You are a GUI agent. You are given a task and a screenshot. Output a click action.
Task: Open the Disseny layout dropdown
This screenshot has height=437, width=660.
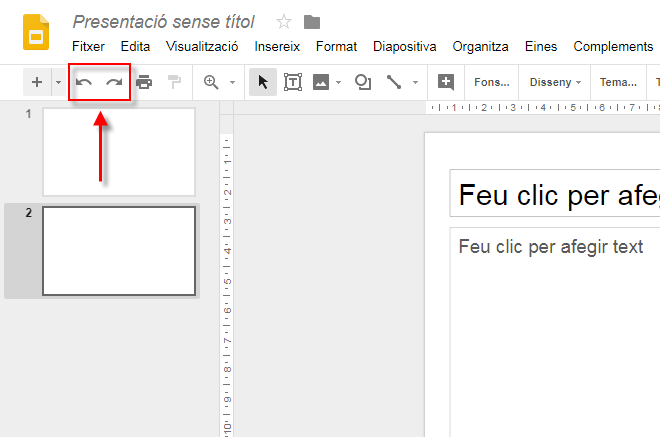tap(555, 82)
